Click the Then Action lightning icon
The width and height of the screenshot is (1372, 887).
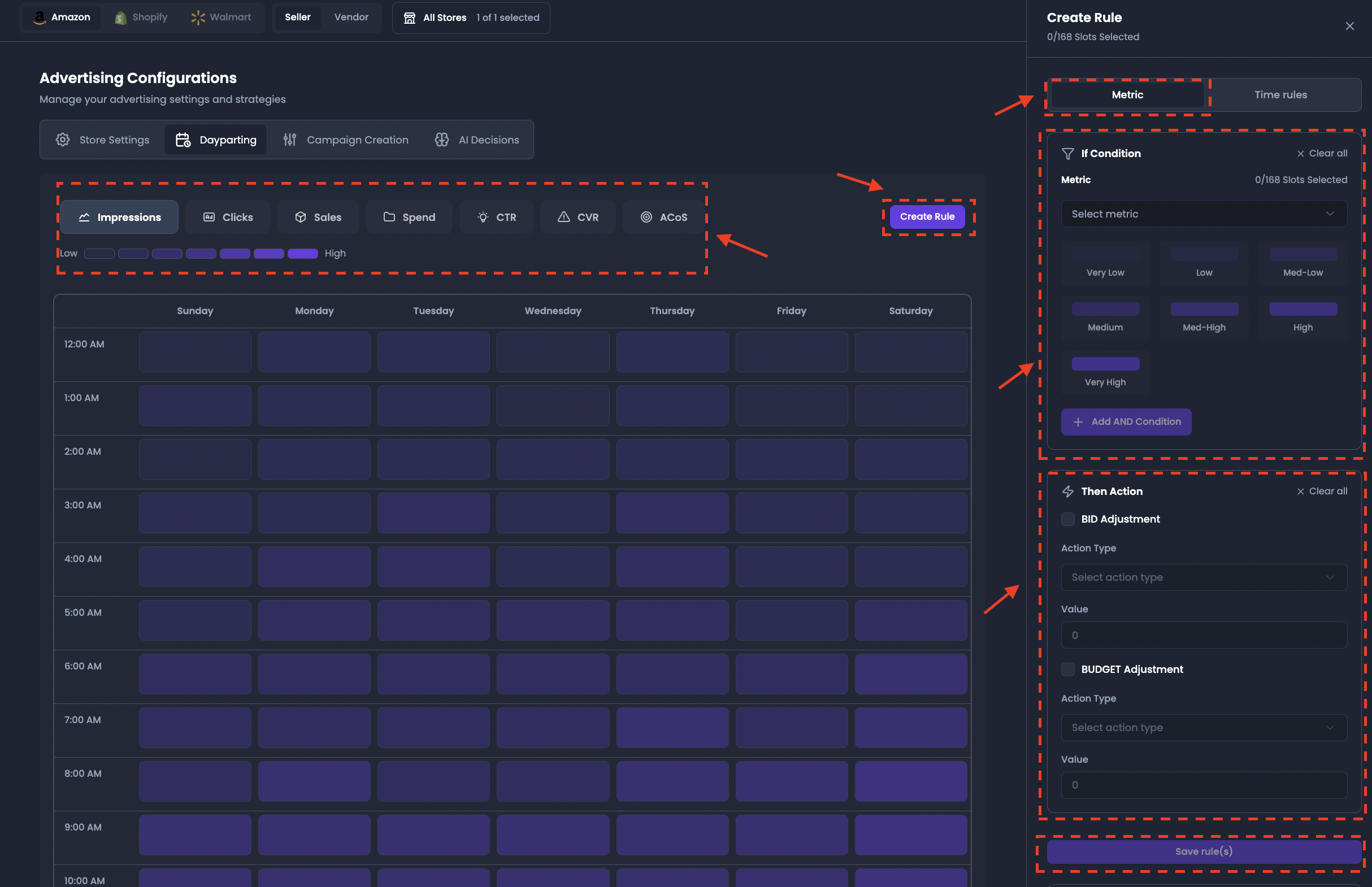pos(1068,492)
